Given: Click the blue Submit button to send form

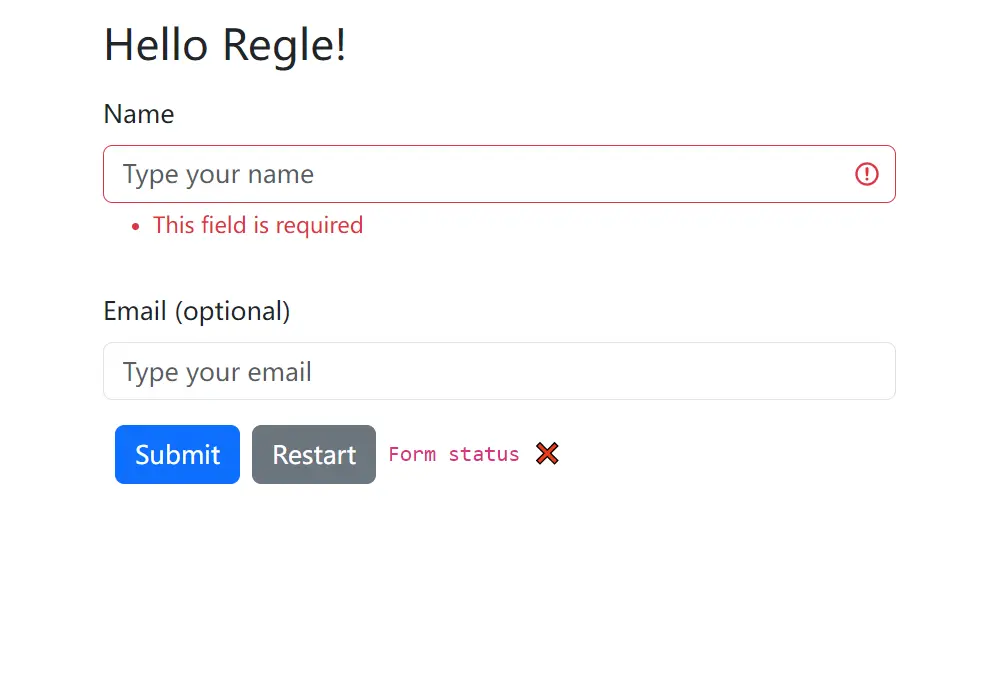Looking at the screenshot, I should [x=177, y=454].
